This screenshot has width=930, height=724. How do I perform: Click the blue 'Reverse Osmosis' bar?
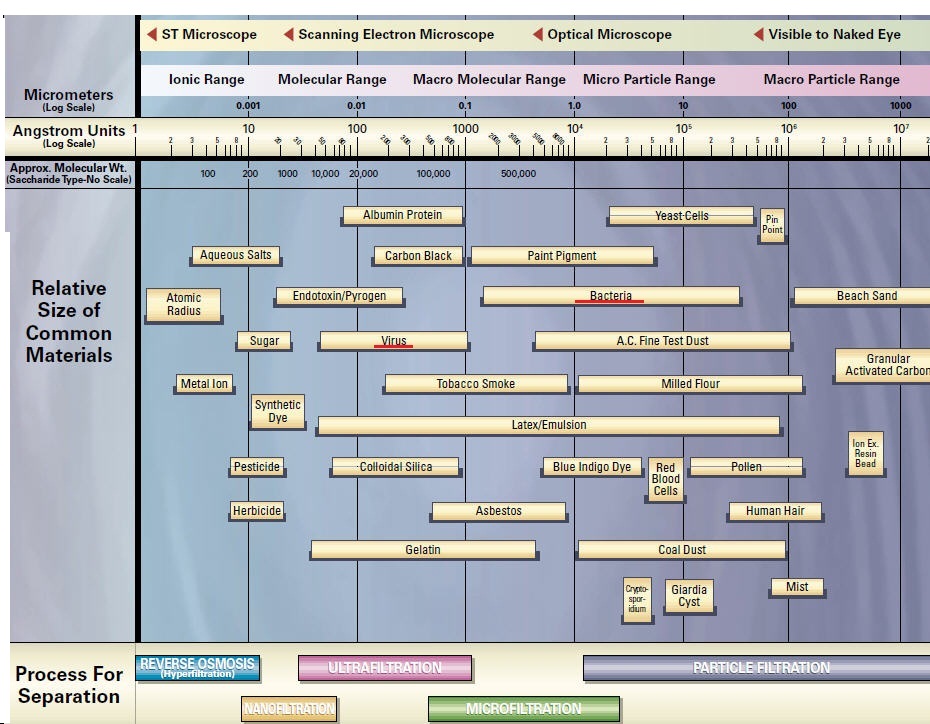(x=198, y=668)
